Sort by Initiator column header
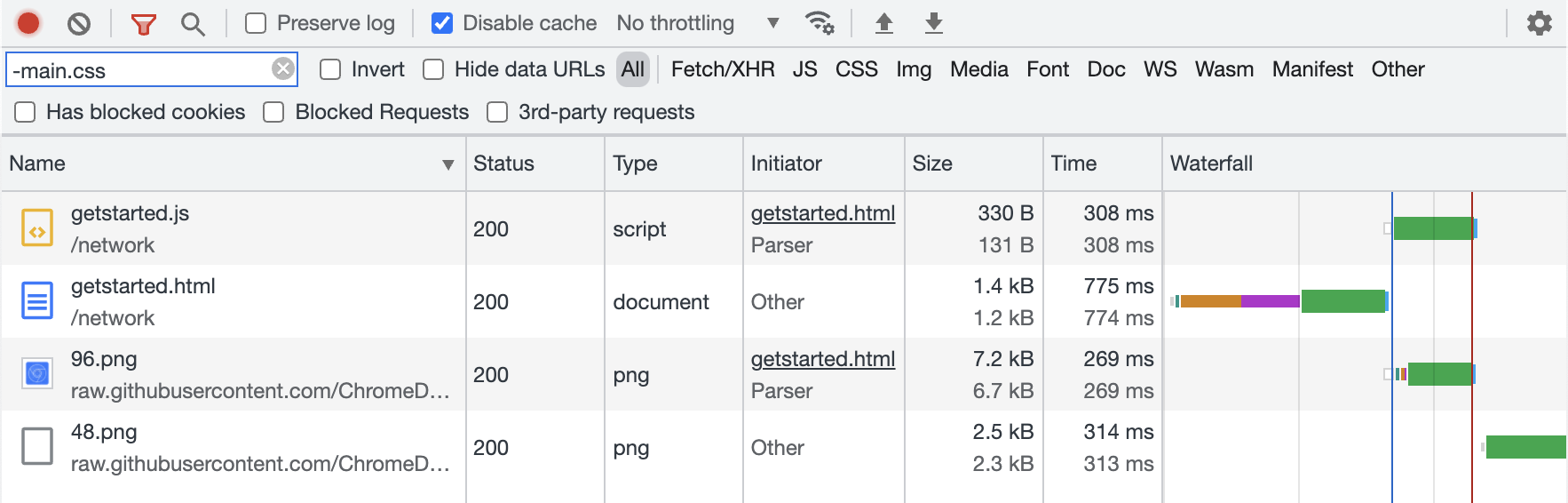The width and height of the screenshot is (1568, 503). point(824,164)
